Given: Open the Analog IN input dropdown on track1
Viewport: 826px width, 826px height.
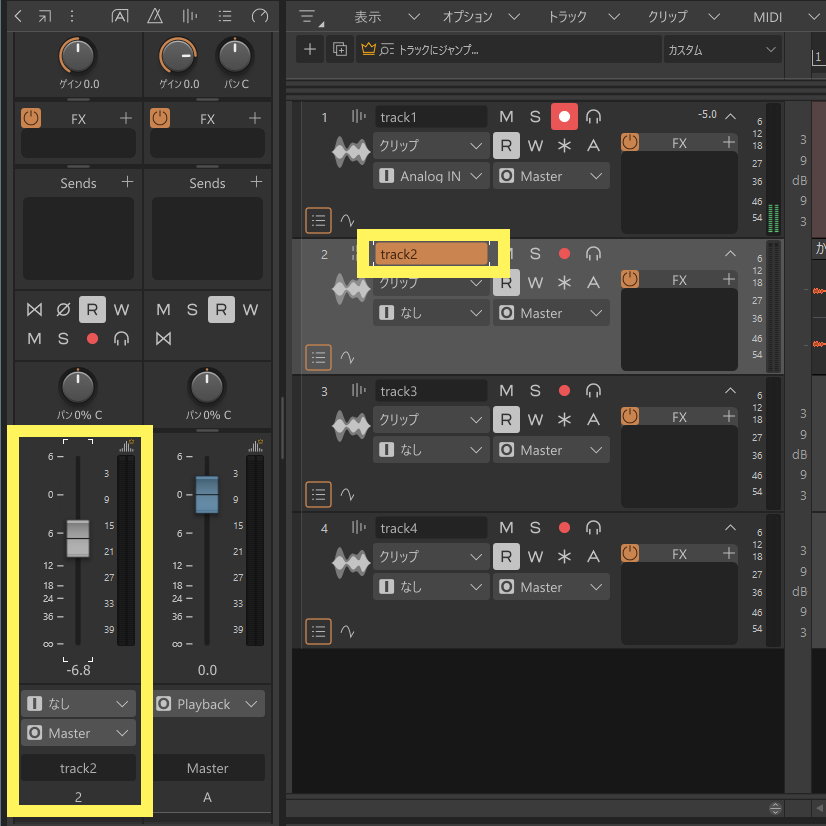Looking at the screenshot, I should tap(431, 176).
